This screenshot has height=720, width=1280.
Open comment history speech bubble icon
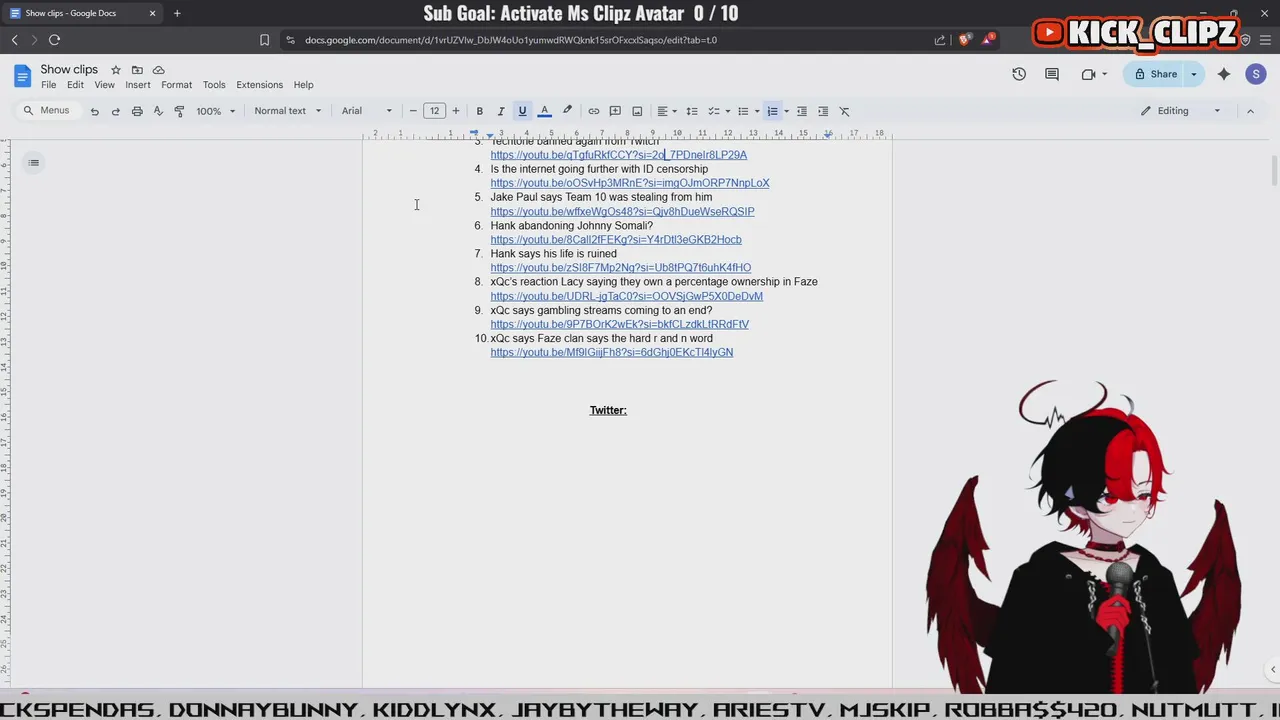[x=1052, y=74]
